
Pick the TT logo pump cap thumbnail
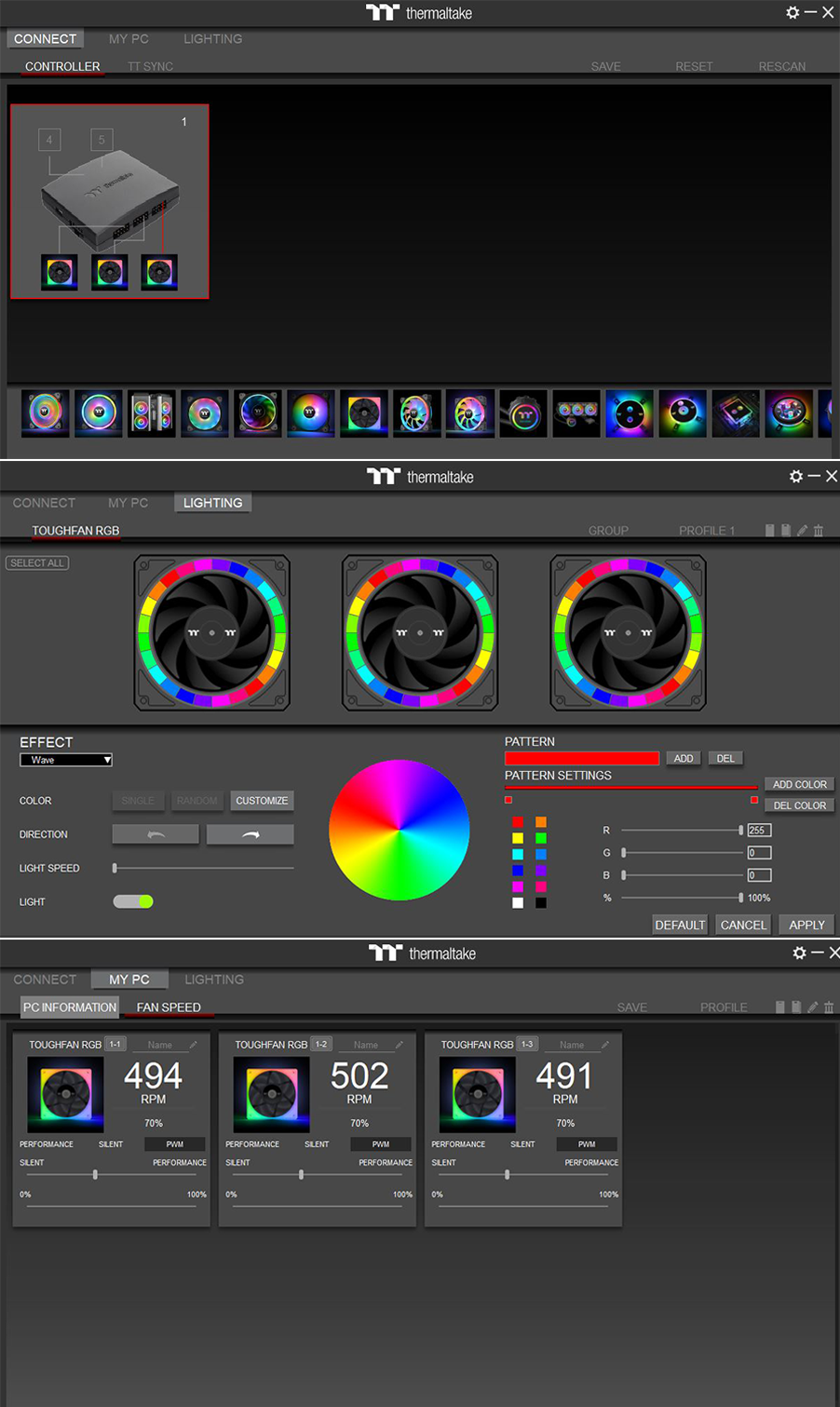(523, 413)
